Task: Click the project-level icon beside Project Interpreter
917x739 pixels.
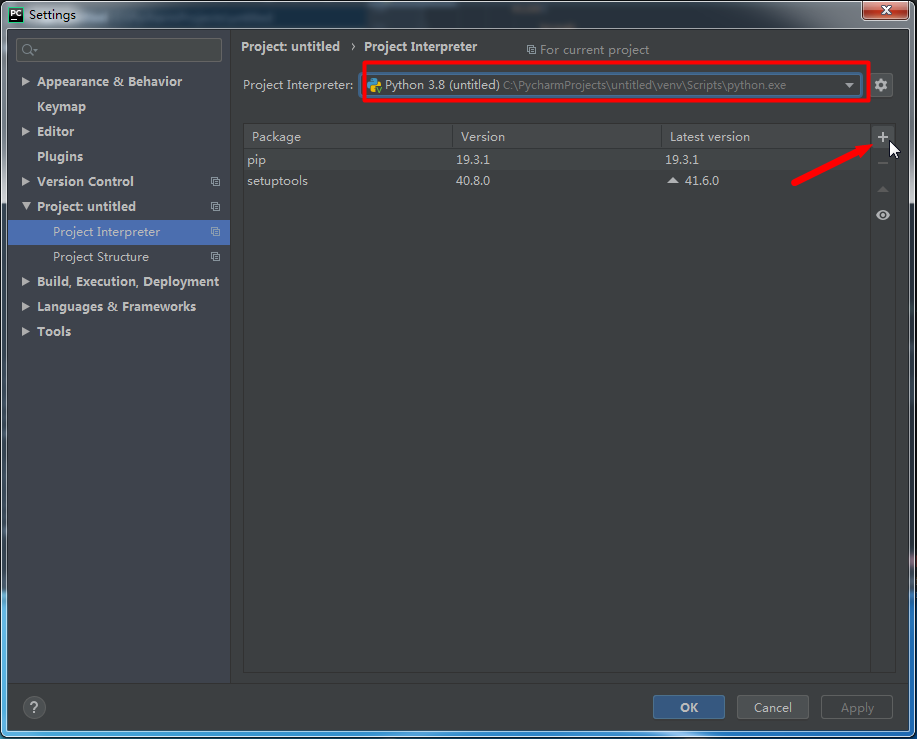Action: click(215, 232)
